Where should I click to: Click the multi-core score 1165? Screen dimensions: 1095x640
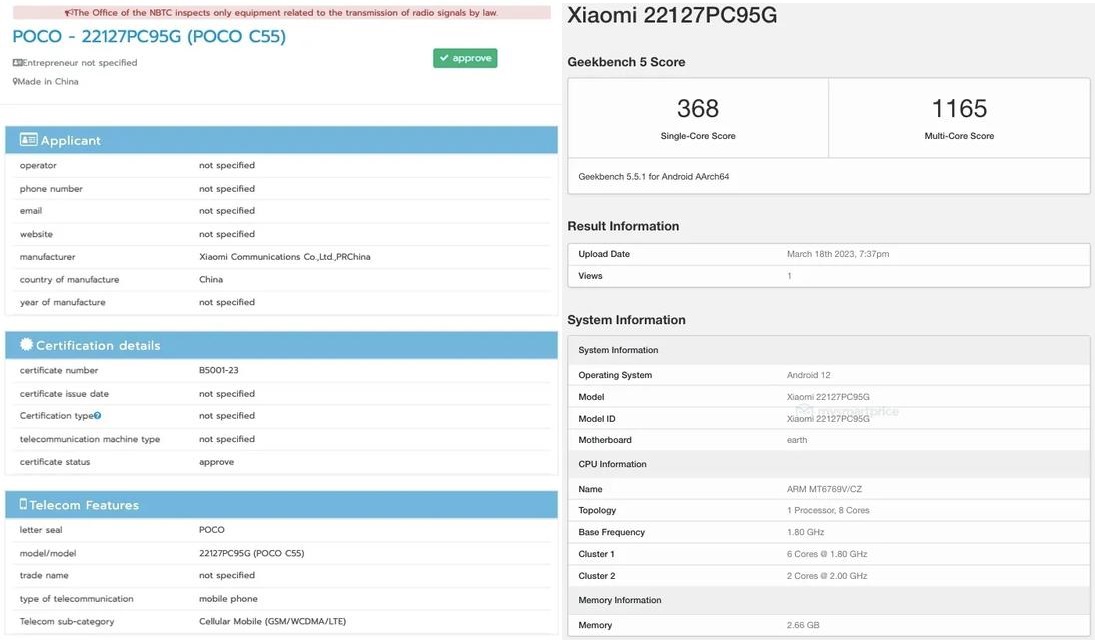pos(959,108)
